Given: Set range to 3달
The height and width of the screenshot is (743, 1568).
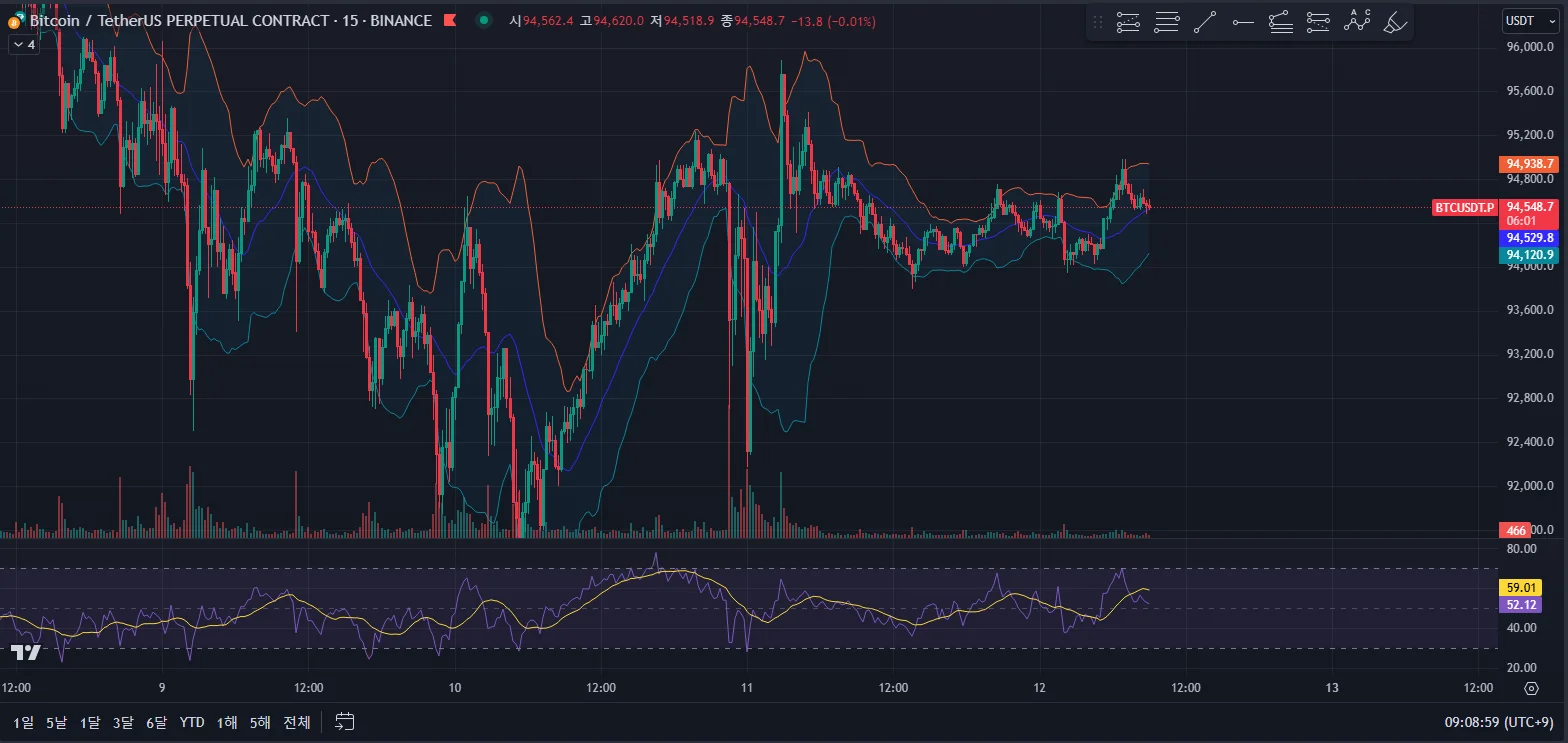Looking at the screenshot, I should pos(123,722).
